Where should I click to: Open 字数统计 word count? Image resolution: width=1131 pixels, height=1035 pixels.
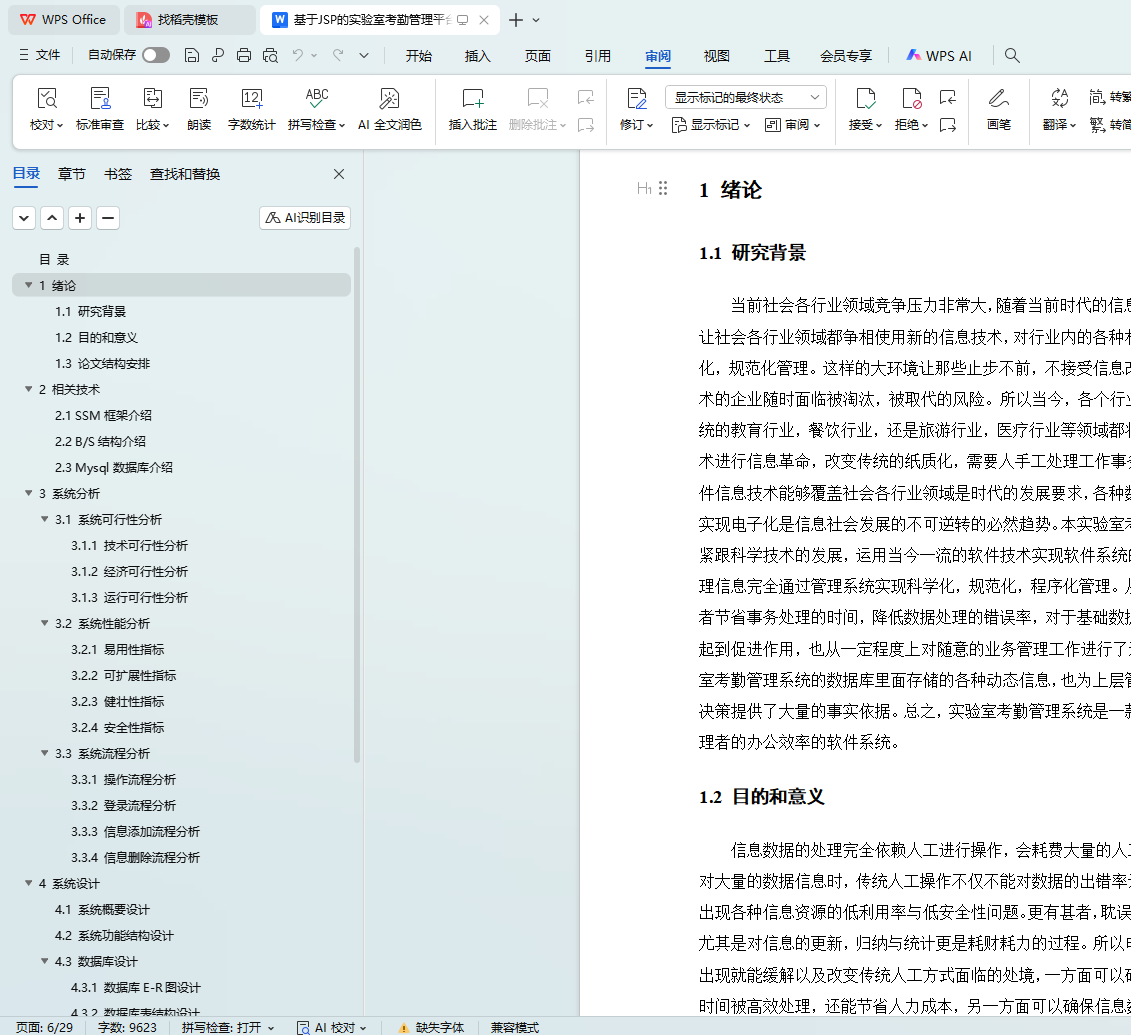coord(251,109)
